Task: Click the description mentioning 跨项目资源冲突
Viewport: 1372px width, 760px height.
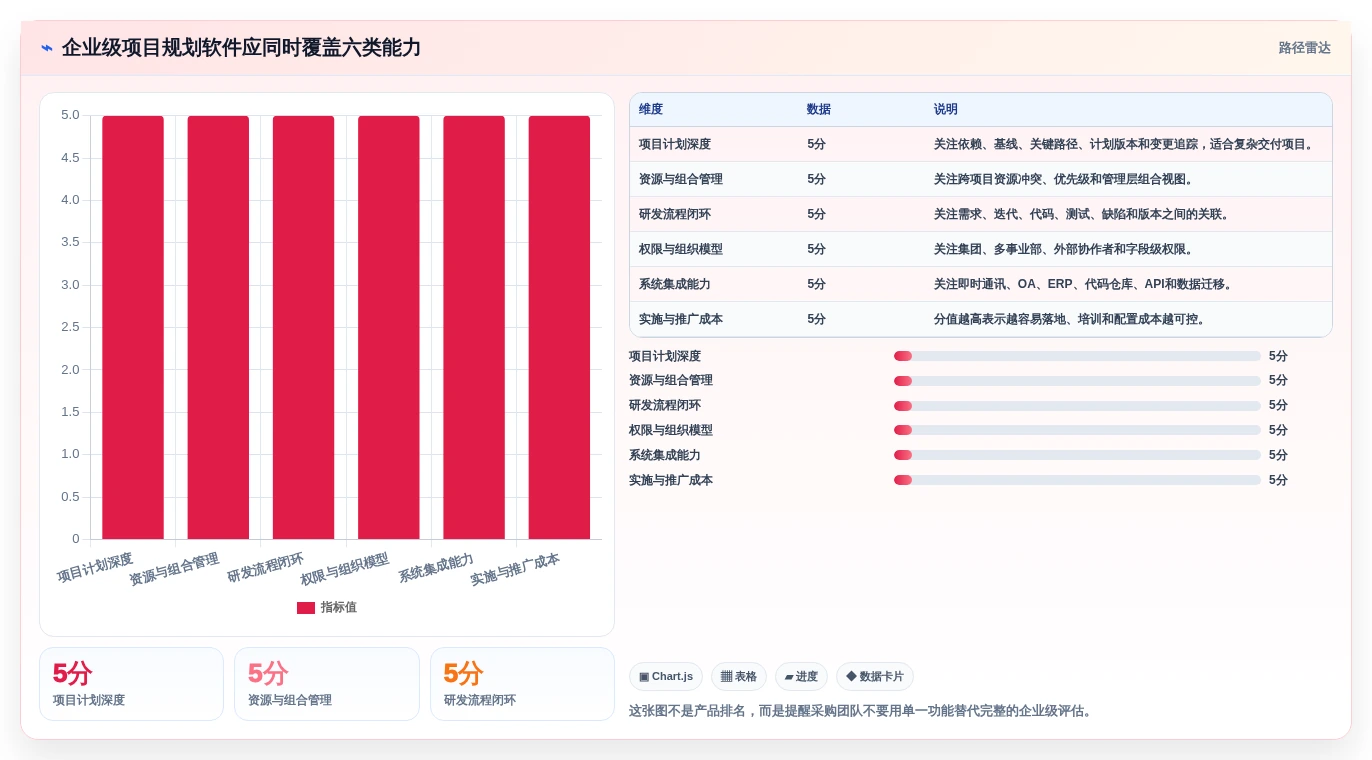Action: [x=1065, y=179]
